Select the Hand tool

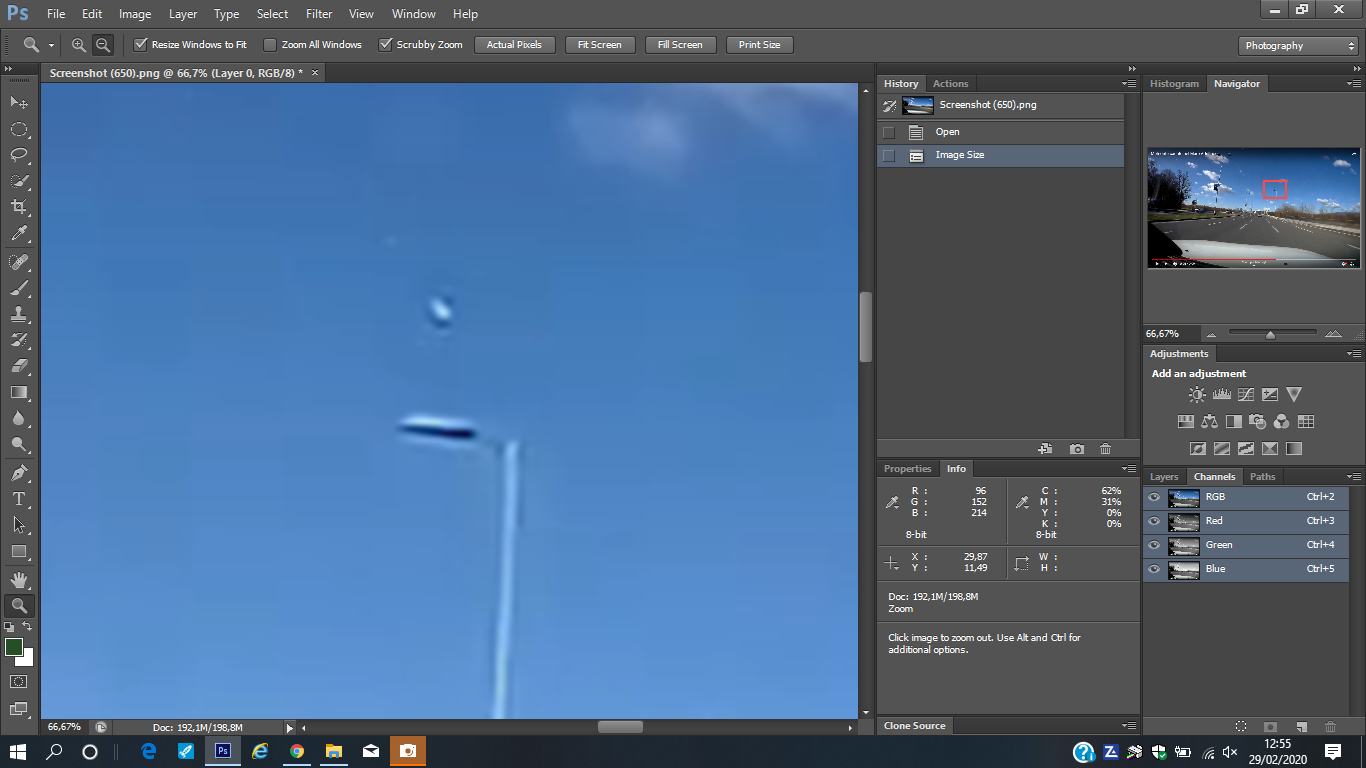click(x=19, y=579)
